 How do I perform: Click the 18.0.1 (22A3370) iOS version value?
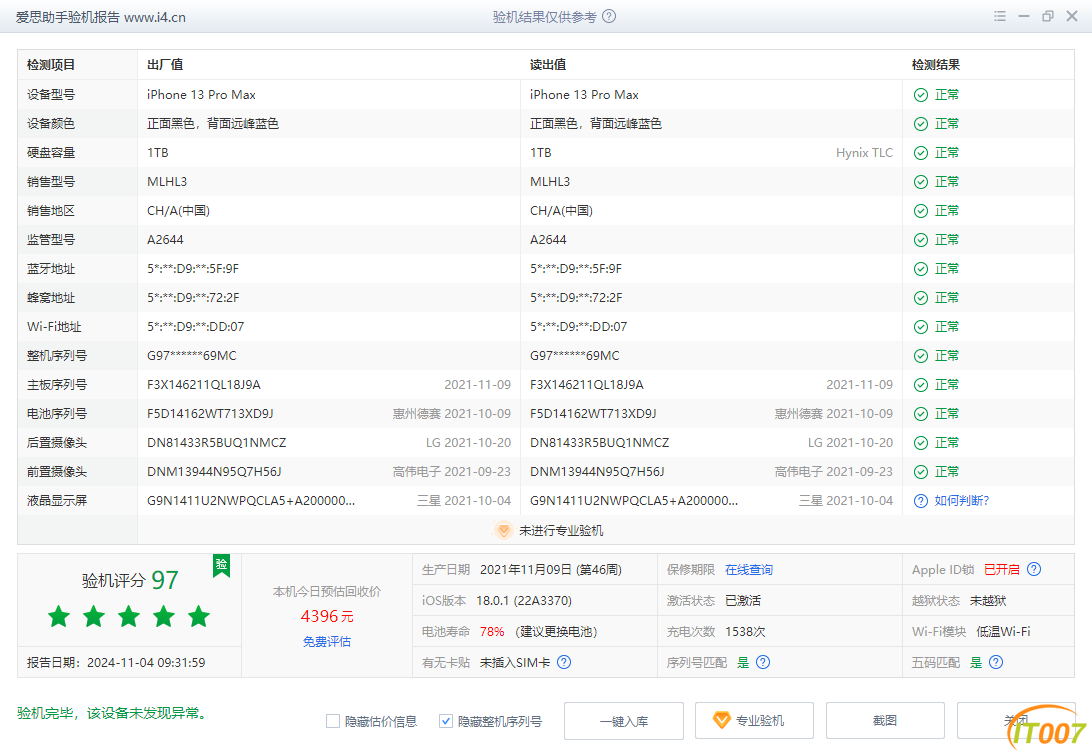[x=524, y=601]
